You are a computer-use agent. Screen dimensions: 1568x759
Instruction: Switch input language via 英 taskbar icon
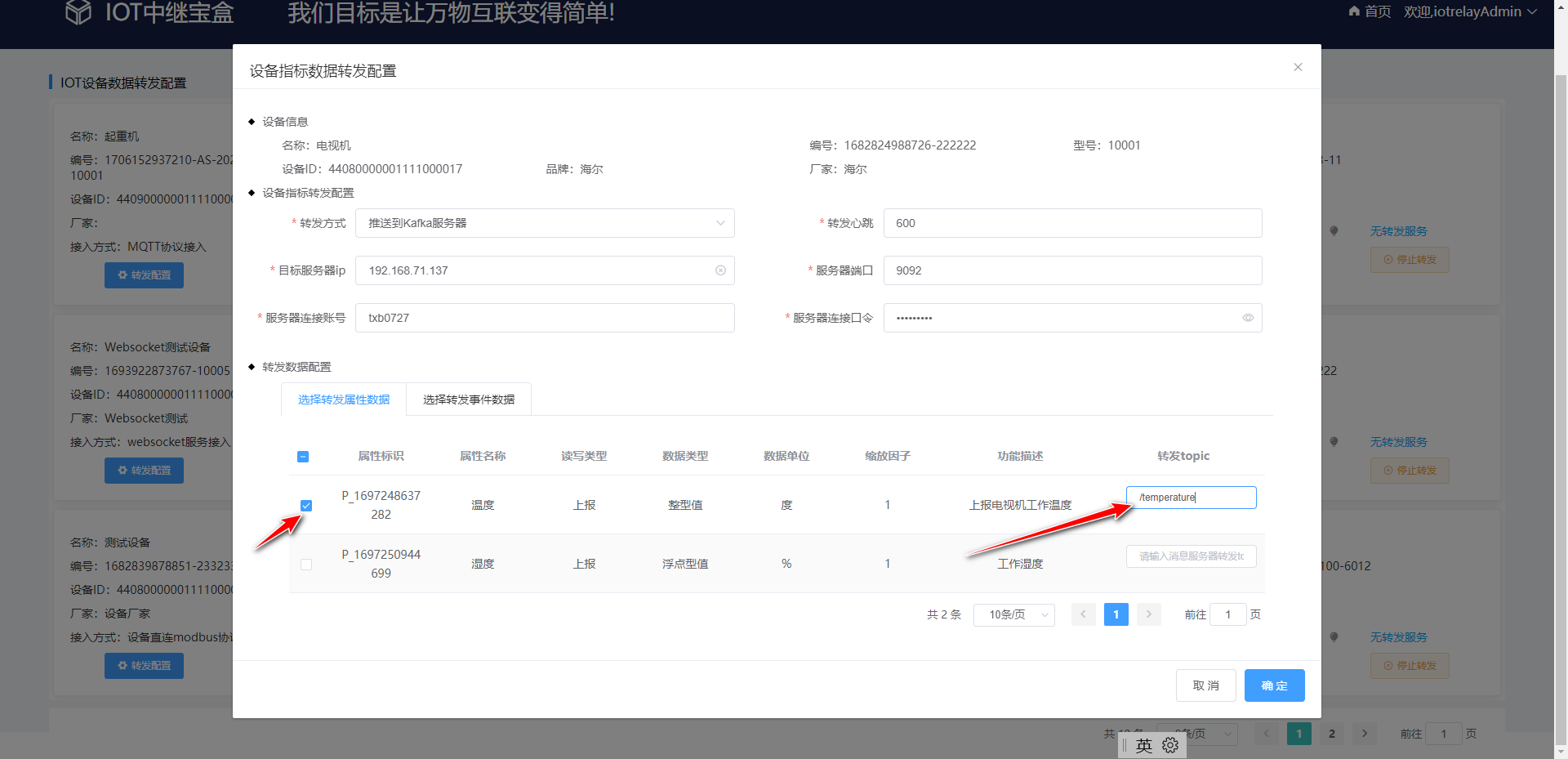point(1143,744)
